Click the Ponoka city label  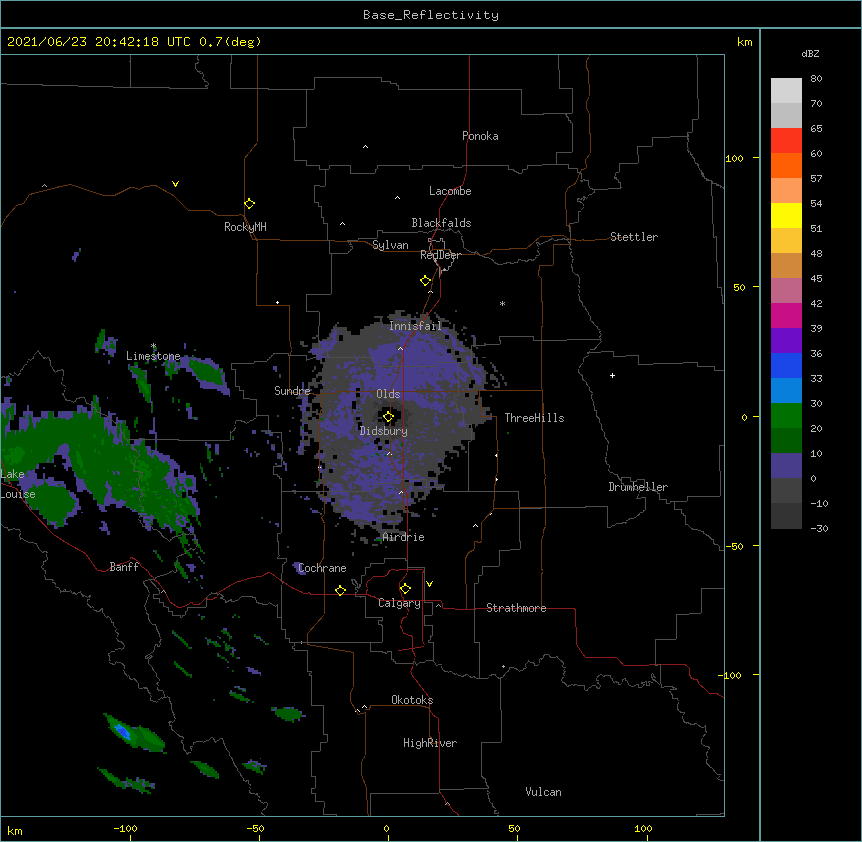coord(480,136)
